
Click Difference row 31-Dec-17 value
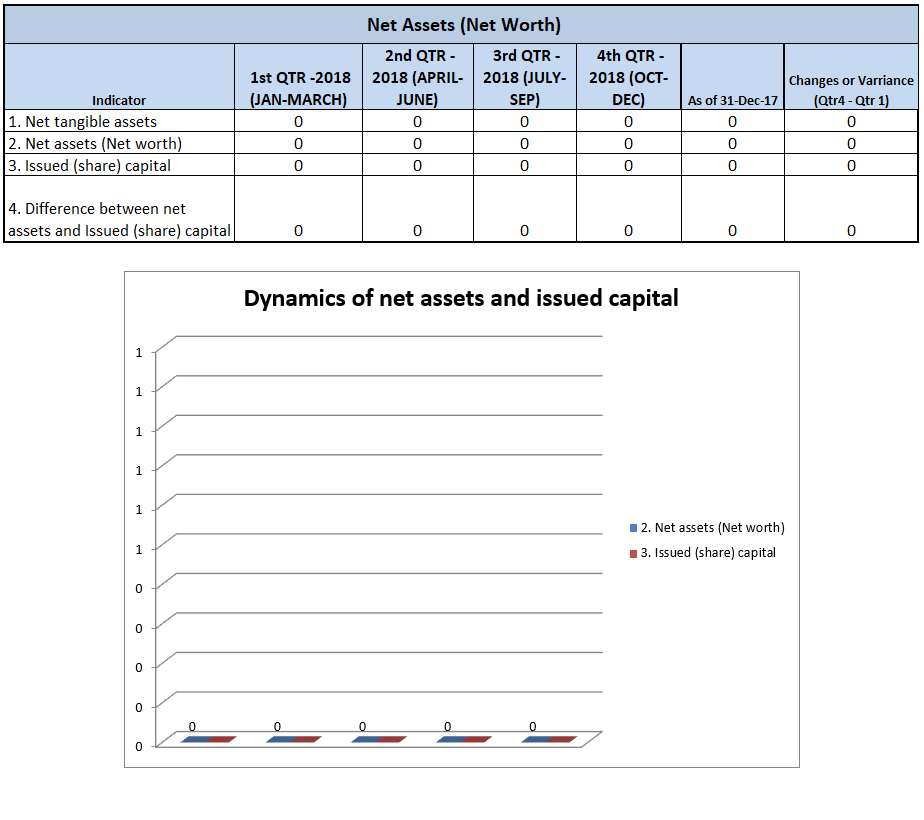pyautogui.click(x=732, y=230)
